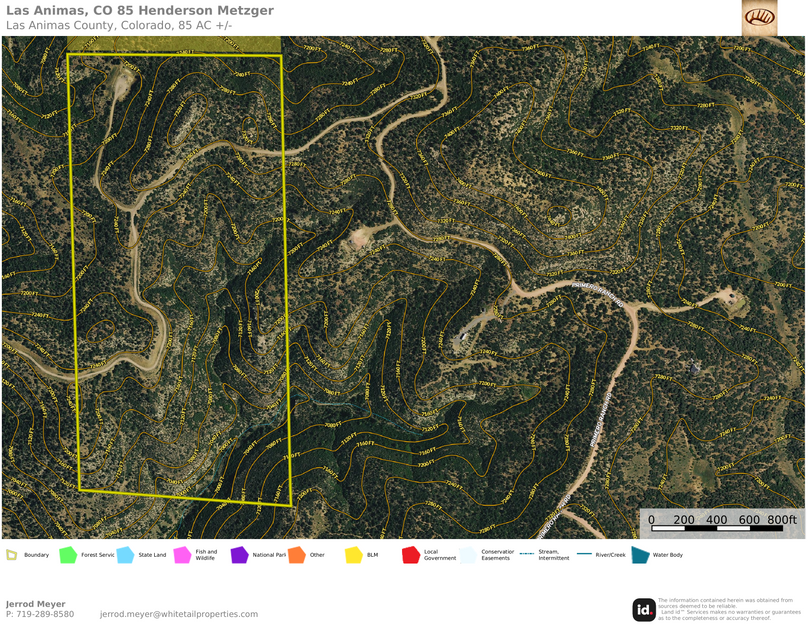Click the Land id logo icon

644,609
